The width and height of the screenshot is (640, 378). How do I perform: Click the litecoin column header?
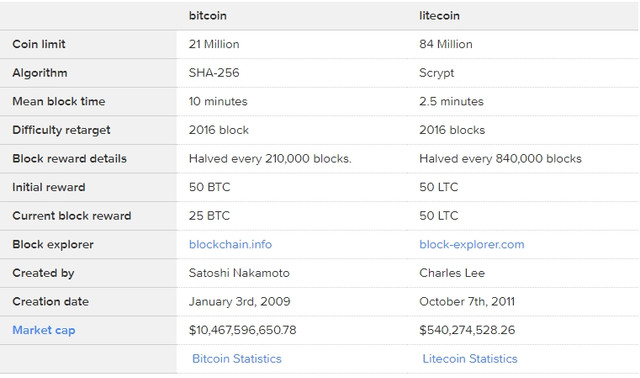pos(439,16)
